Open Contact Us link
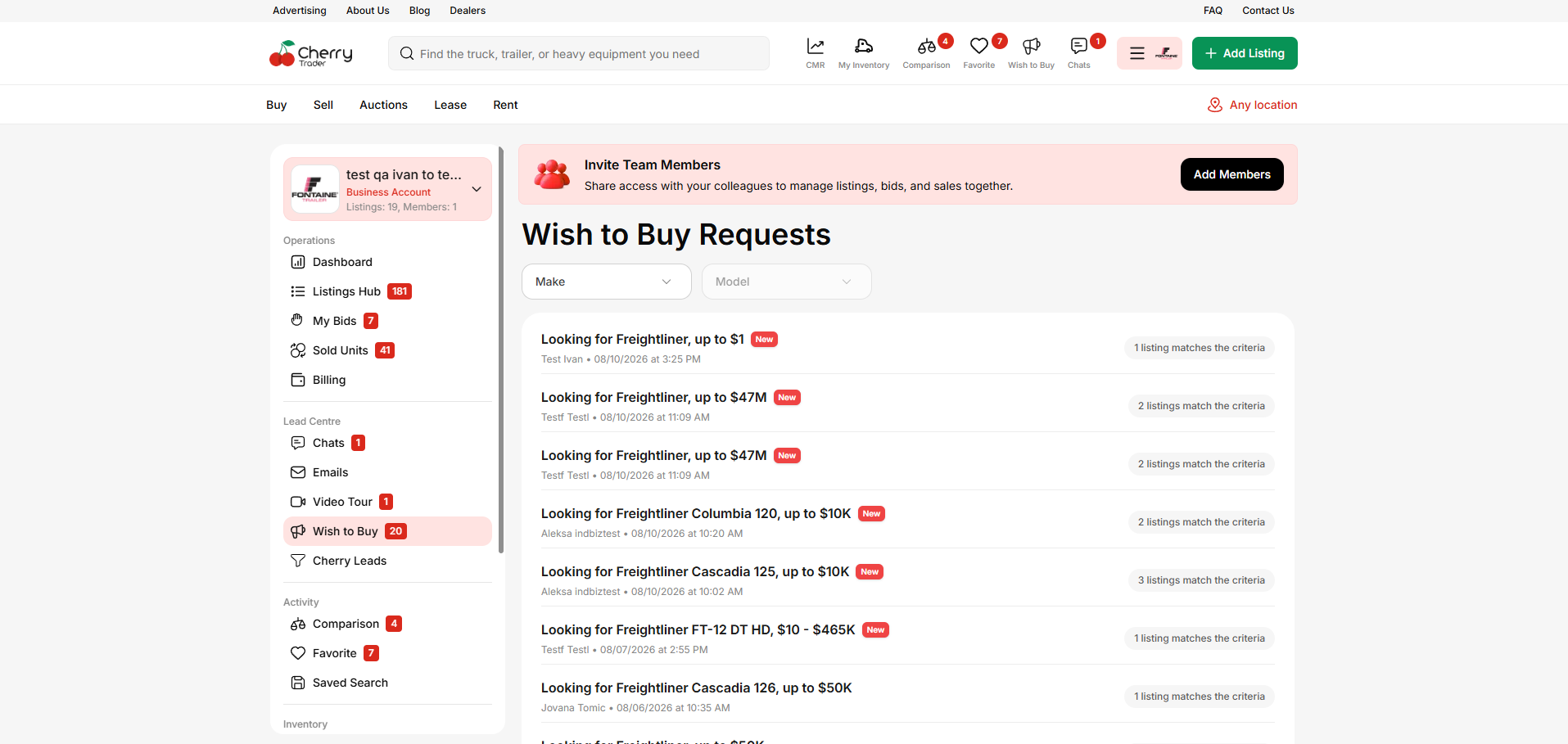The width and height of the screenshot is (1568, 744). pyautogui.click(x=1268, y=11)
